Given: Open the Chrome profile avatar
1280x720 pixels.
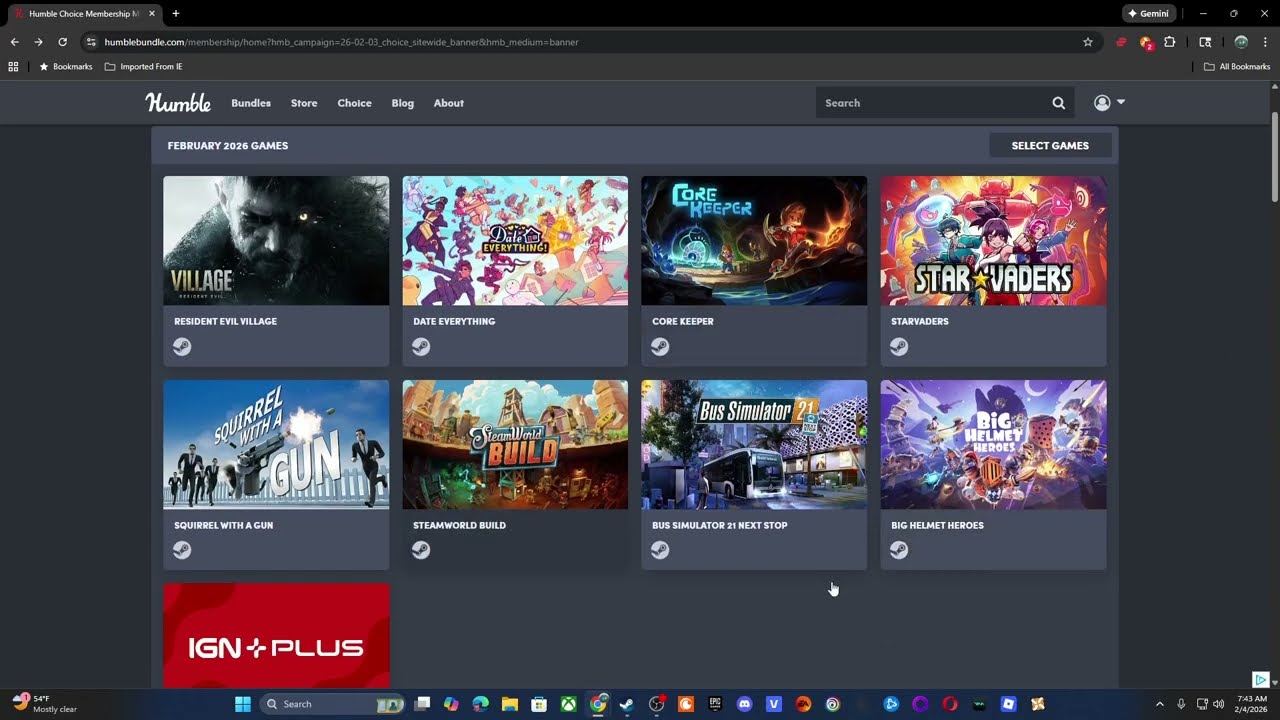Looking at the screenshot, I should [1241, 42].
